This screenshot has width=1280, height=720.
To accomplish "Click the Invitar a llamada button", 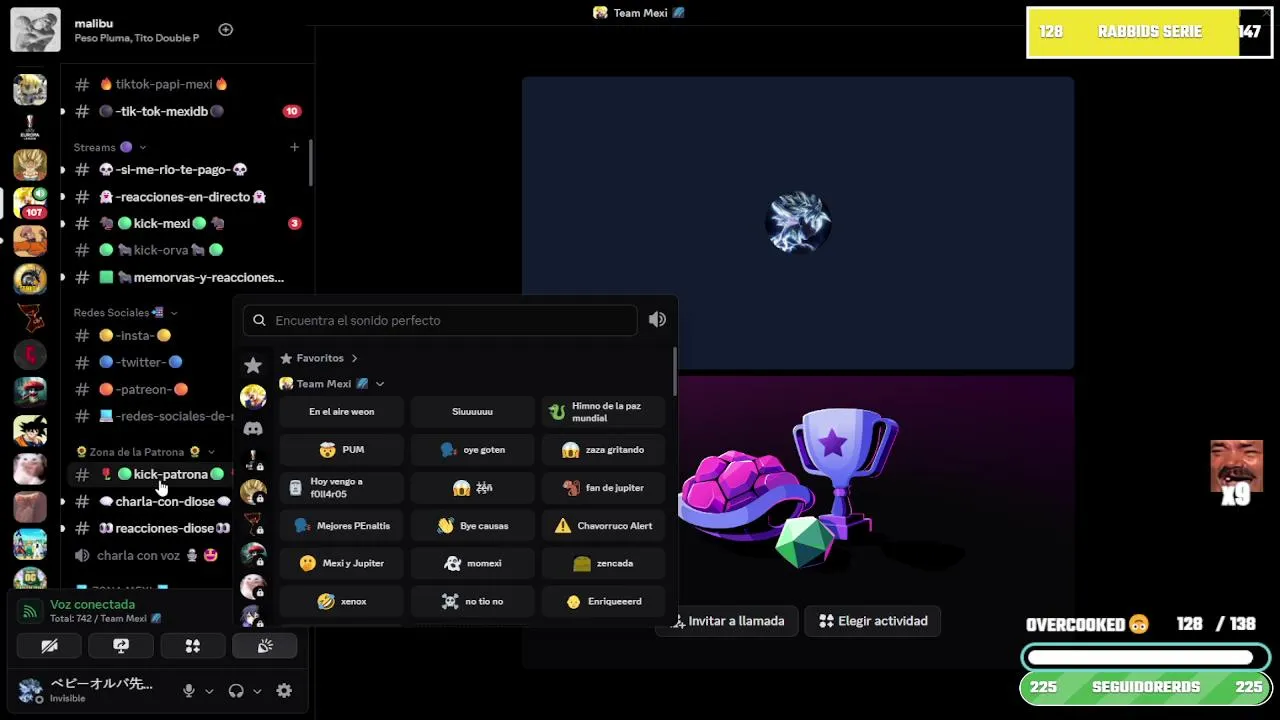I will [x=727, y=621].
